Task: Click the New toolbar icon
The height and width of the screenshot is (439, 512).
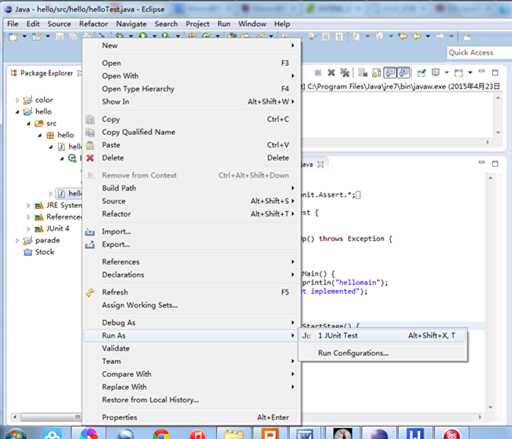Action: (x=14, y=36)
